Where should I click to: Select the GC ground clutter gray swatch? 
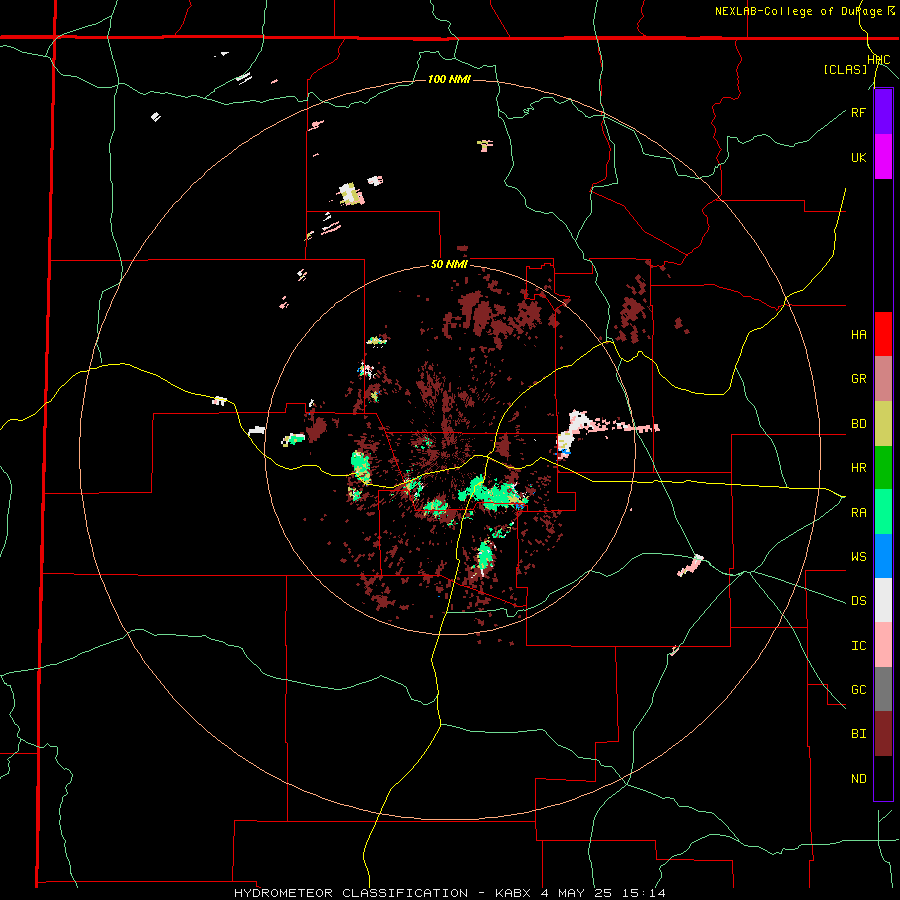coord(883,689)
